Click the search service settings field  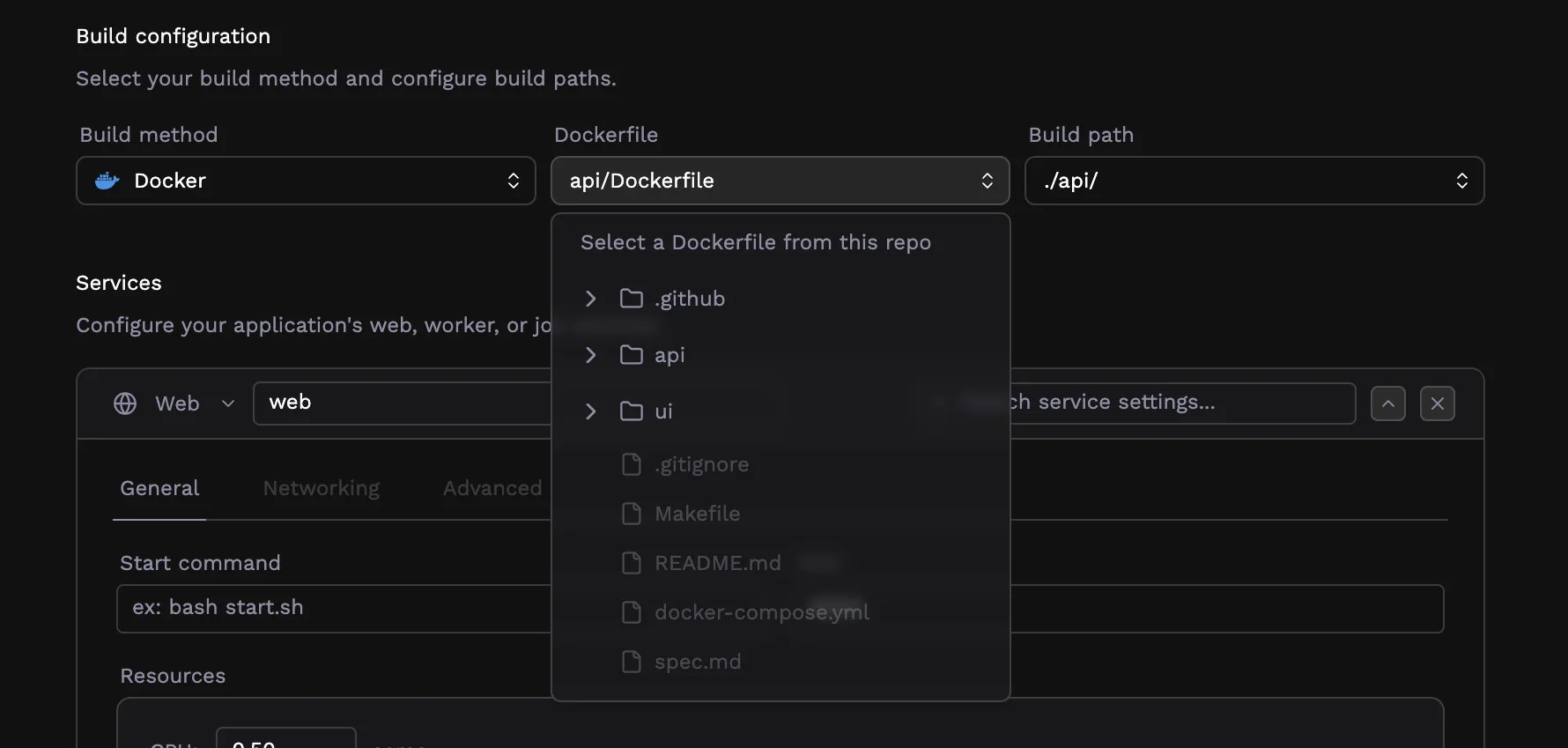tap(1182, 404)
